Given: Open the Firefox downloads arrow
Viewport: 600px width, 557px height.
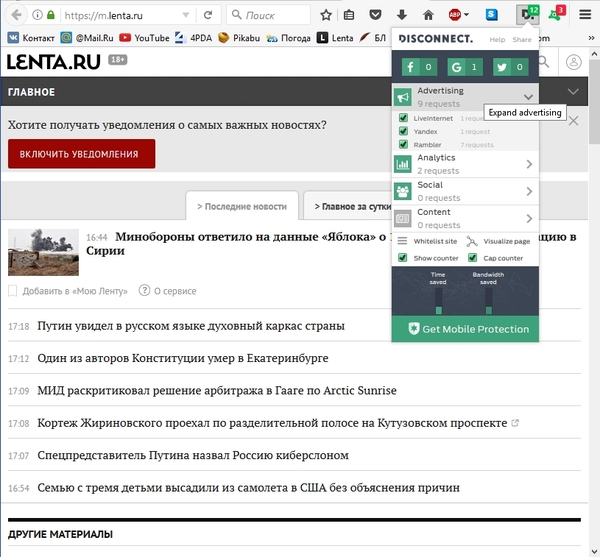Looking at the screenshot, I should pos(402,15).
